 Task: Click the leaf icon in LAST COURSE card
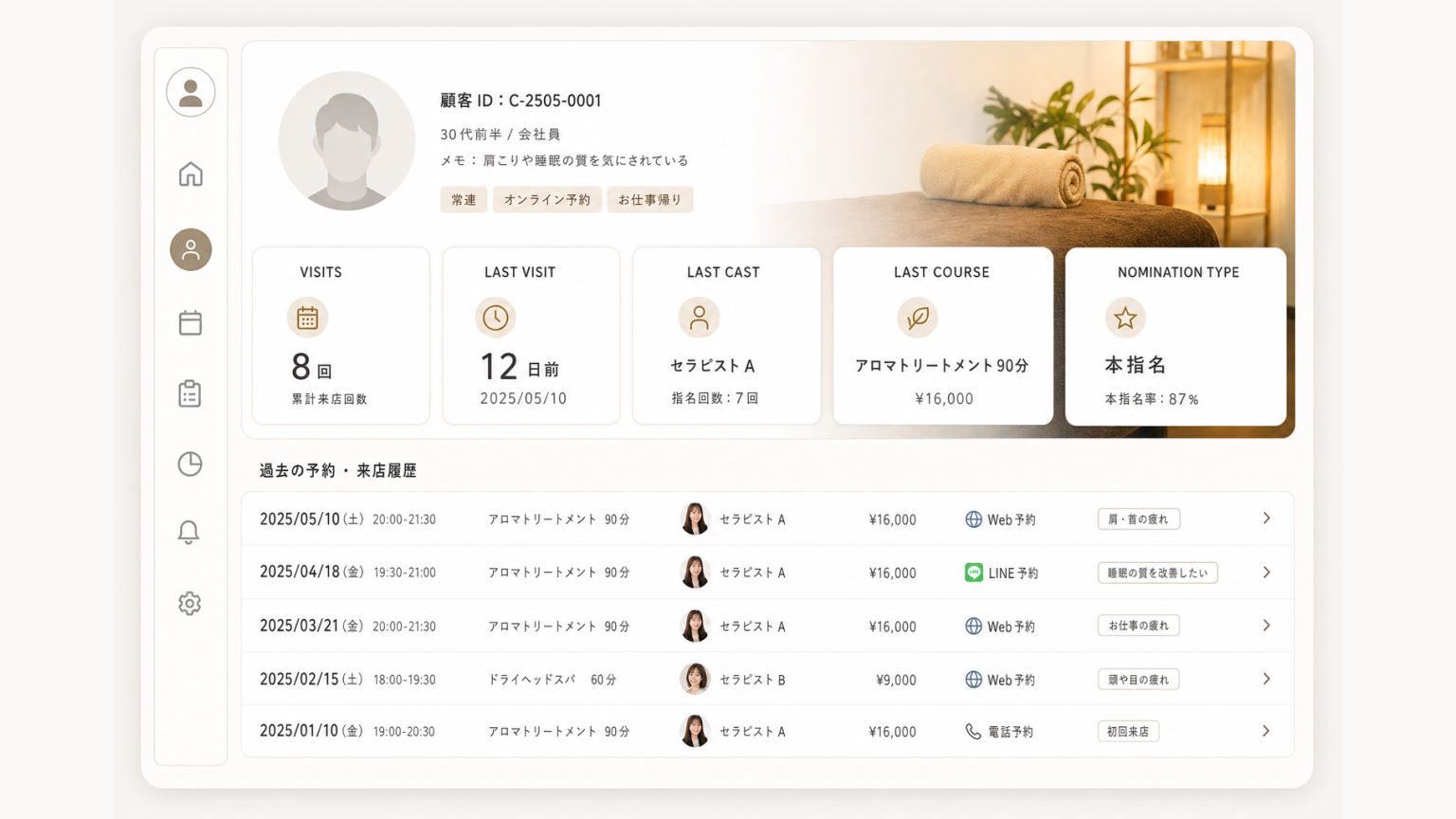[918, 318]
